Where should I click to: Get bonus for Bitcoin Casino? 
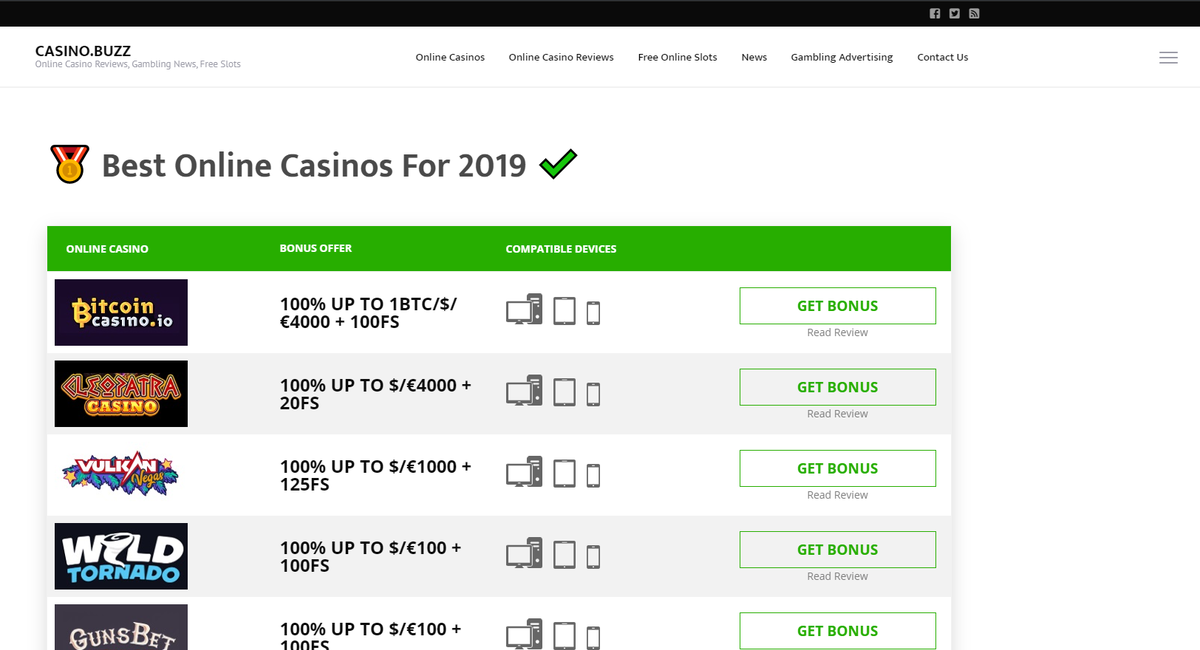pos(837,306)
